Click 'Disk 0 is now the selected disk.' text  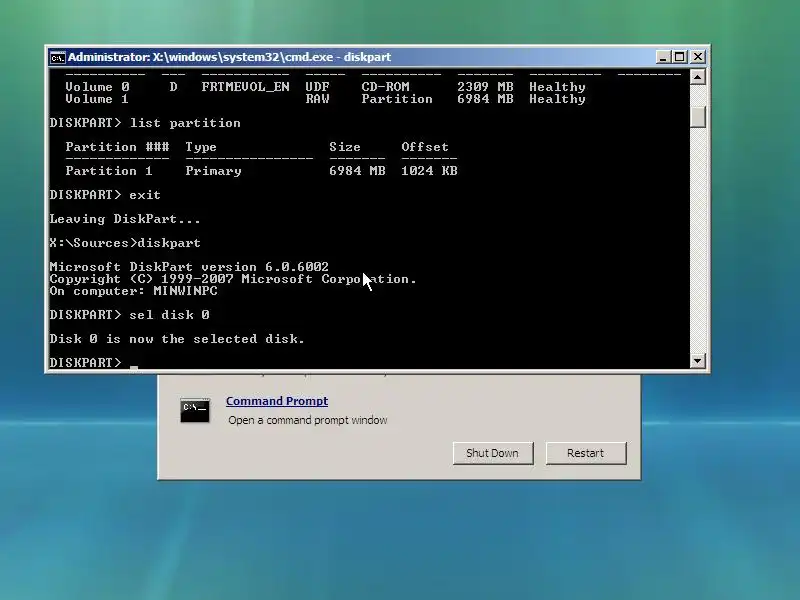(x=177, y=339)
